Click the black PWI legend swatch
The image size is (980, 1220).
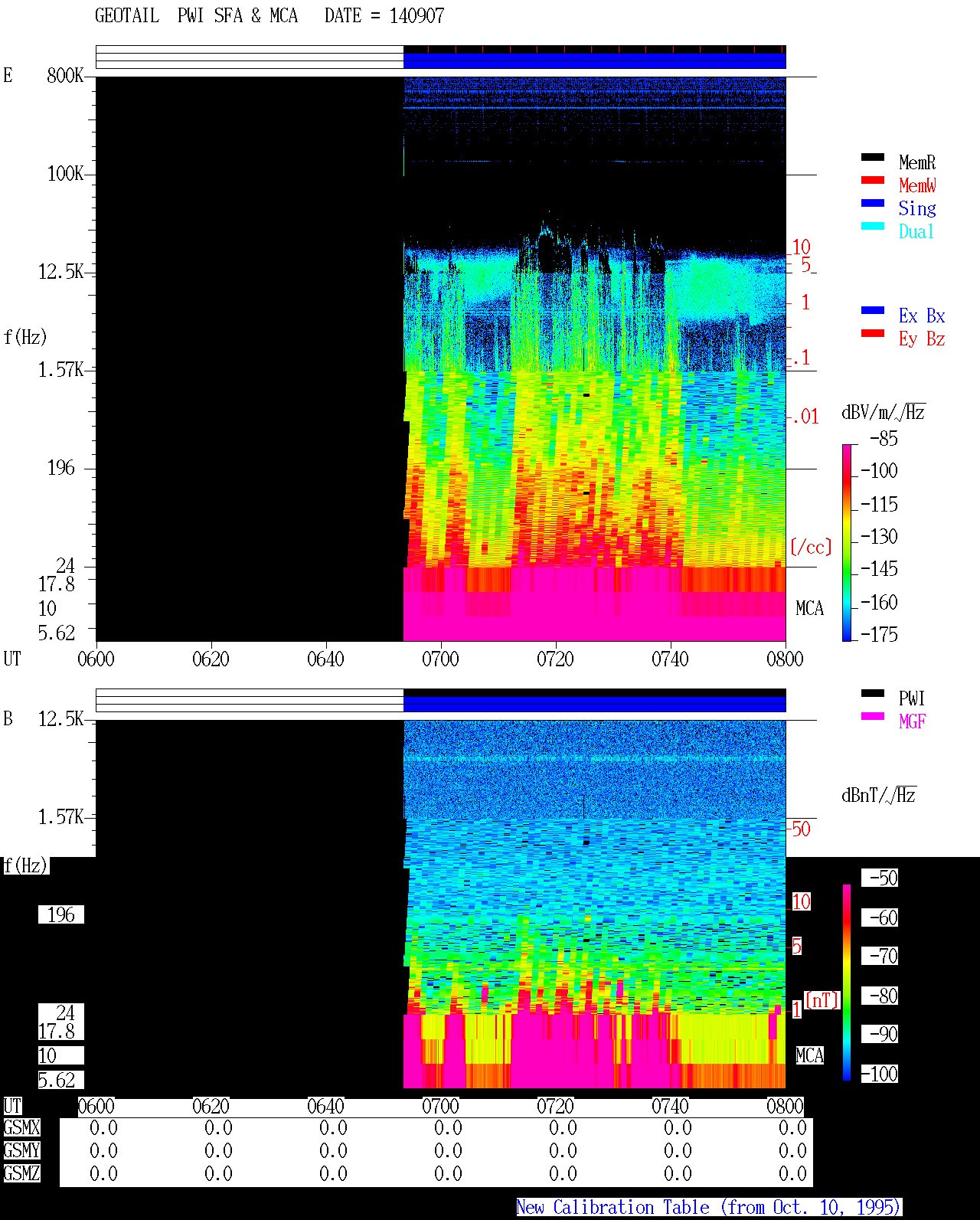(x=873, y=694)
